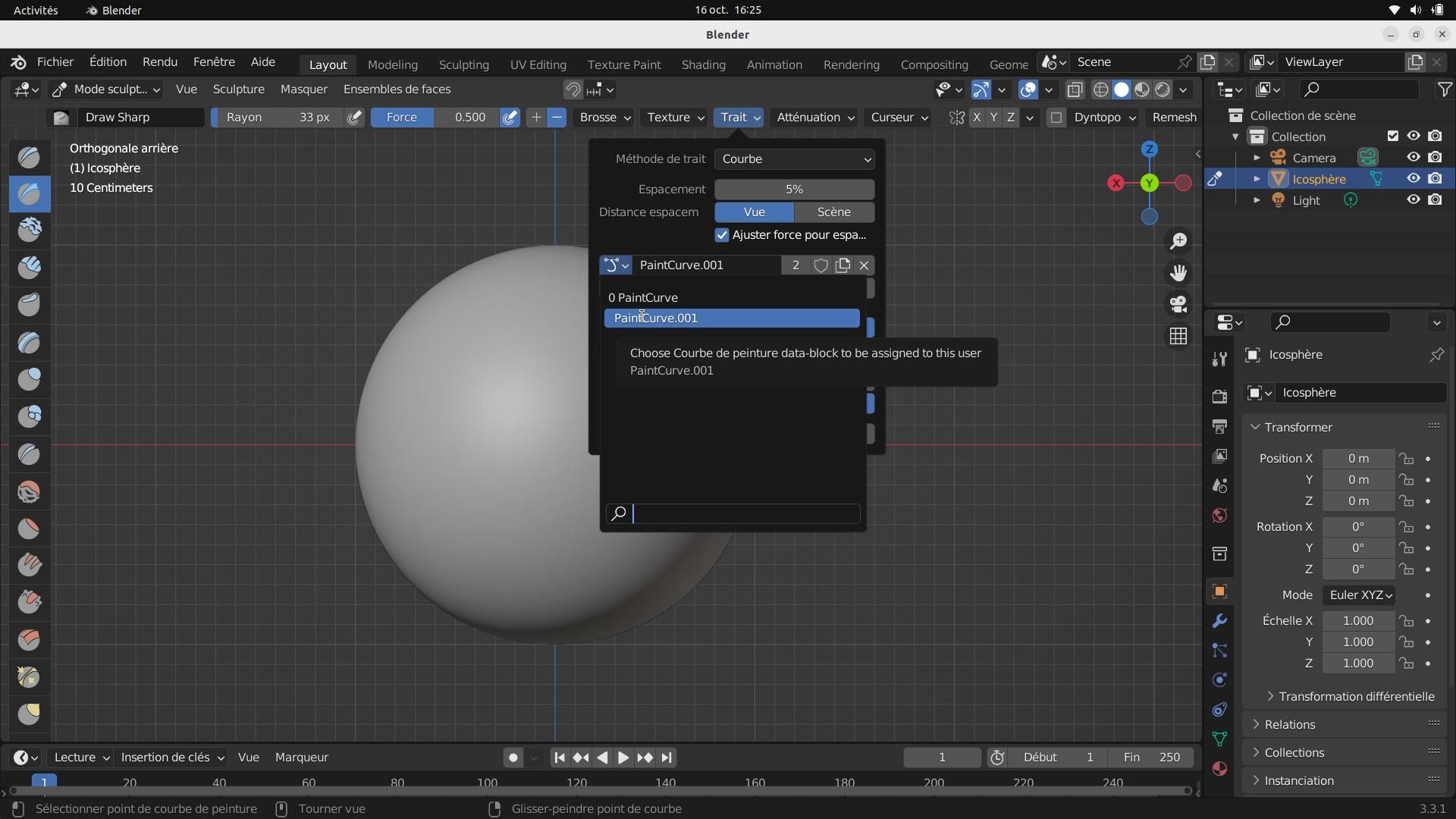Click the Remesh button
Screen dimensions: 1456x819
coord(1174,118)
